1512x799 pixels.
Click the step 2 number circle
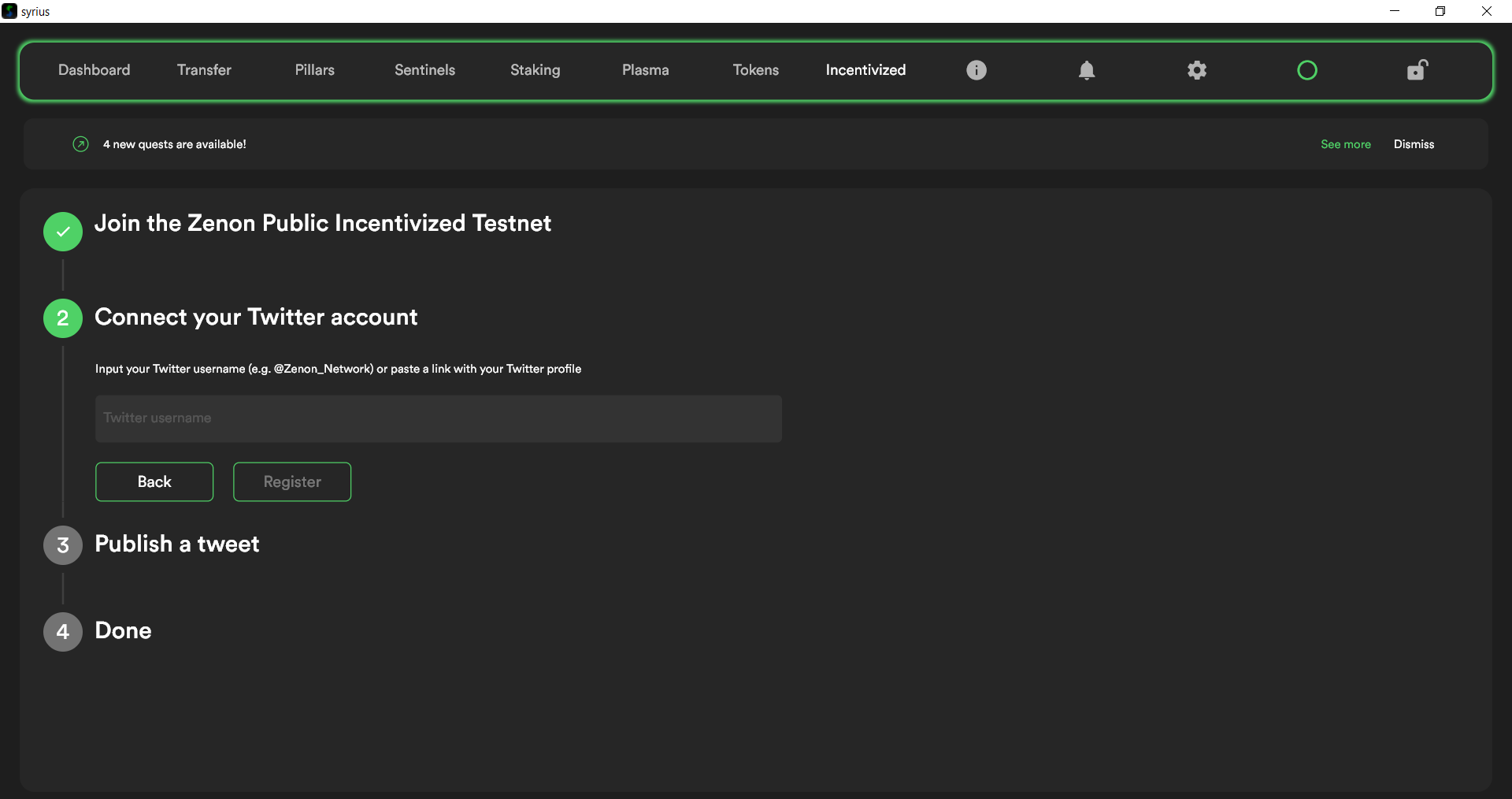click(x=63, y=318)
